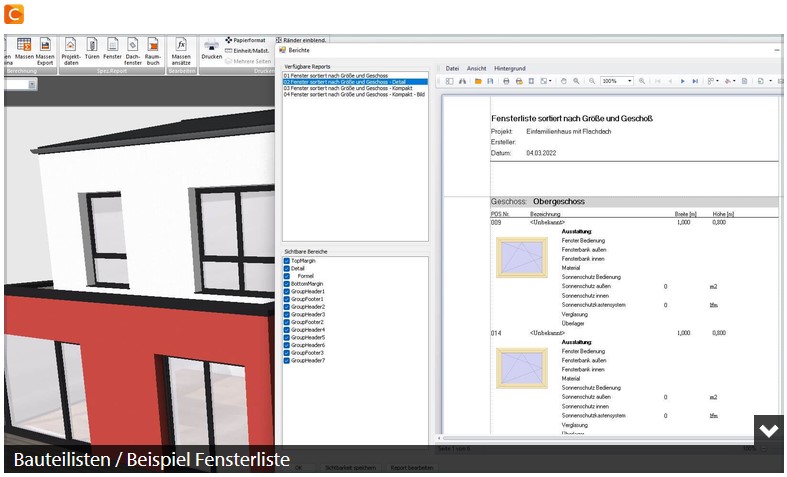Click the save disk icon in report toolbar
Image resolution: width=787 pixels, height=477 pixels.
(490, 81)
